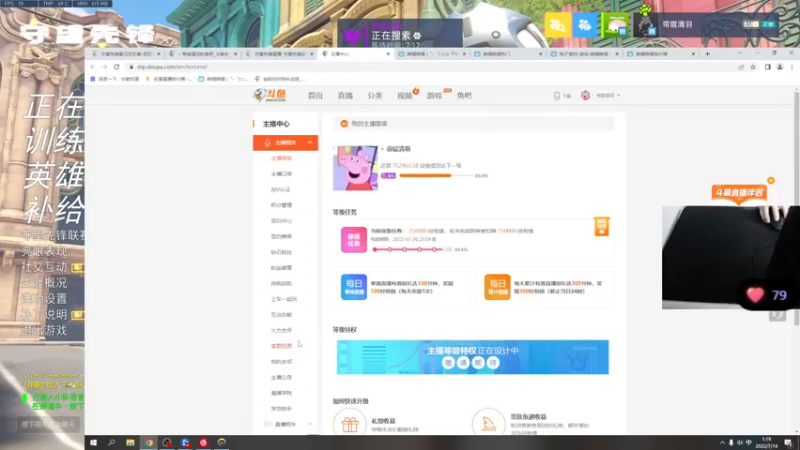Switch to the last browser tab

tap(661, 54)
